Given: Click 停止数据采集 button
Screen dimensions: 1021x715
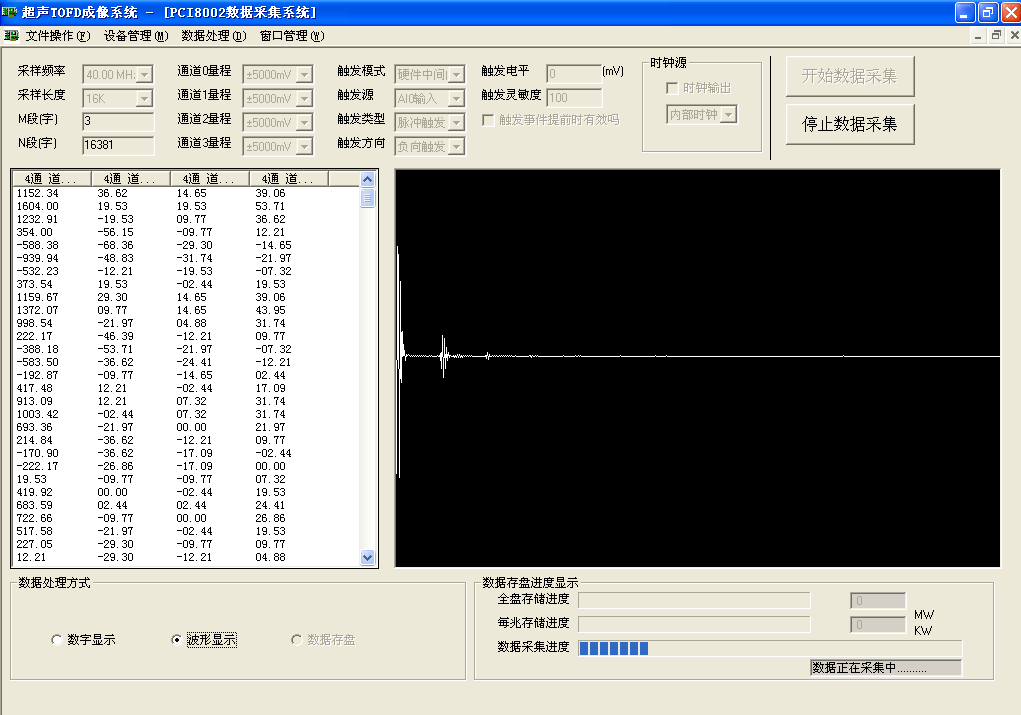Looking at the screenshot, I should tap(850, 124).
